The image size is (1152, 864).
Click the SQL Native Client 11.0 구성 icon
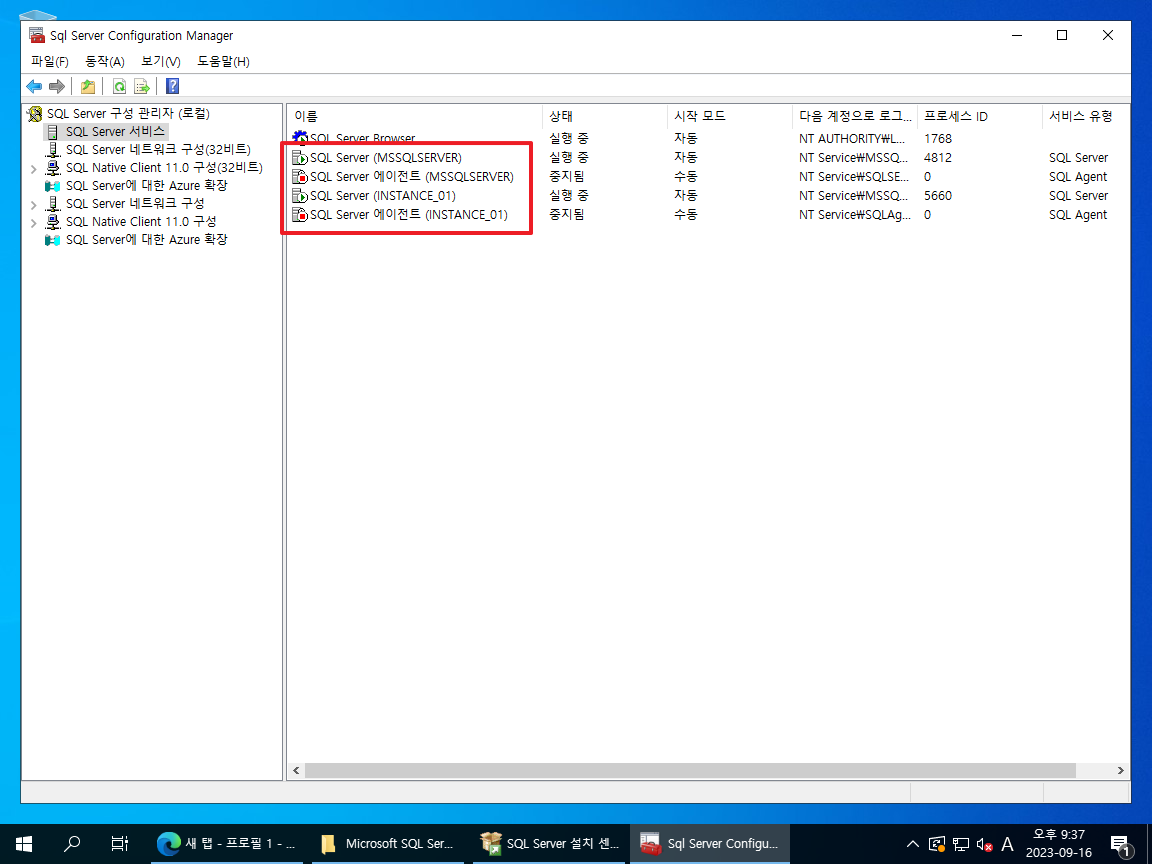[52, 222]
